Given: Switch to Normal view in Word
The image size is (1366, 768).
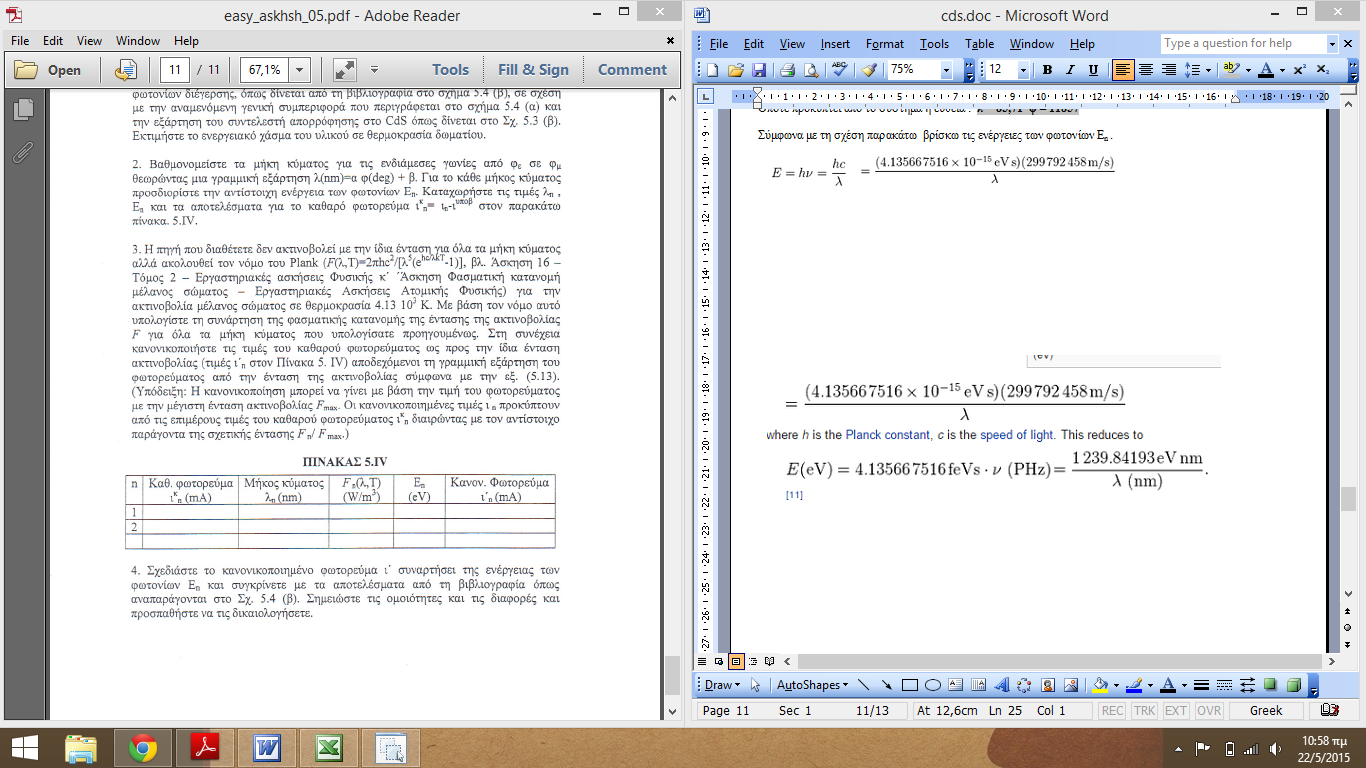Looking at the screenshot, I should click(702, 661).
